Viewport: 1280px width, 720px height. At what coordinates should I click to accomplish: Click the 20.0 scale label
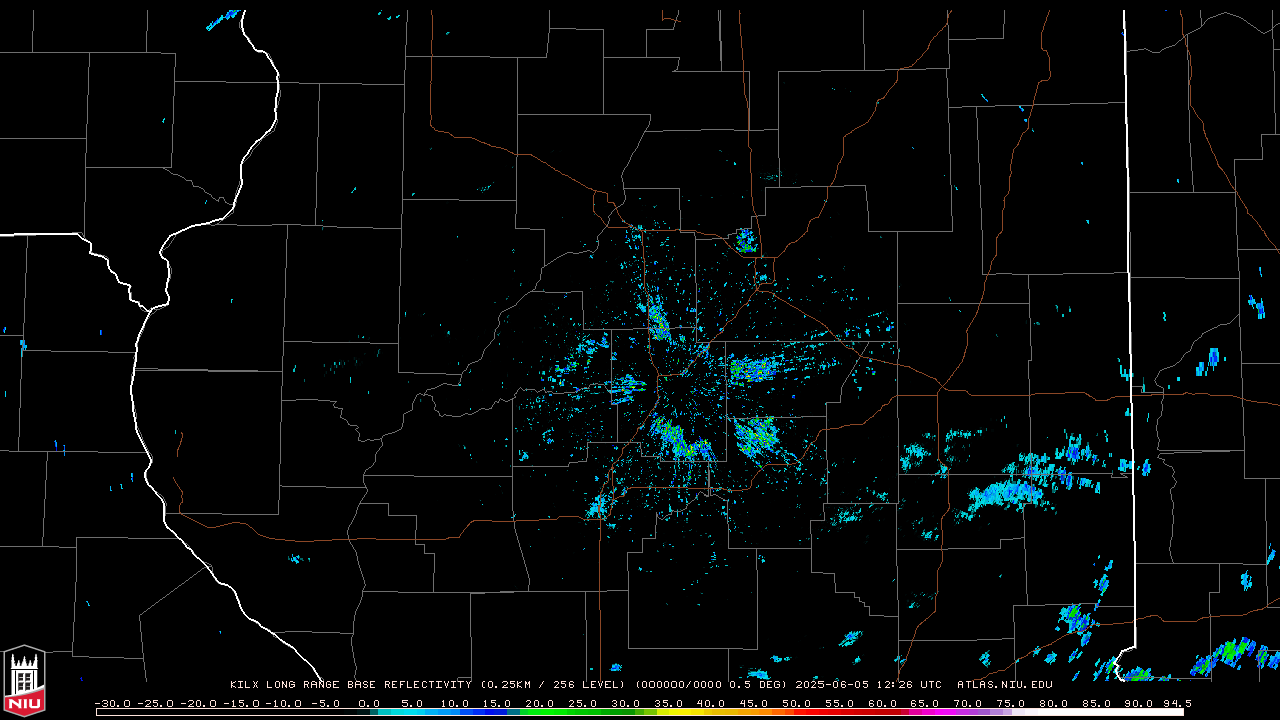point(540,703)
